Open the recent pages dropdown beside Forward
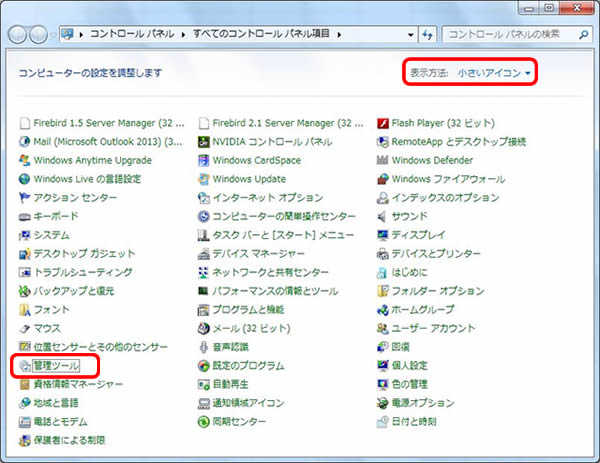The image size is (600, 463). [x=53, y=35]
